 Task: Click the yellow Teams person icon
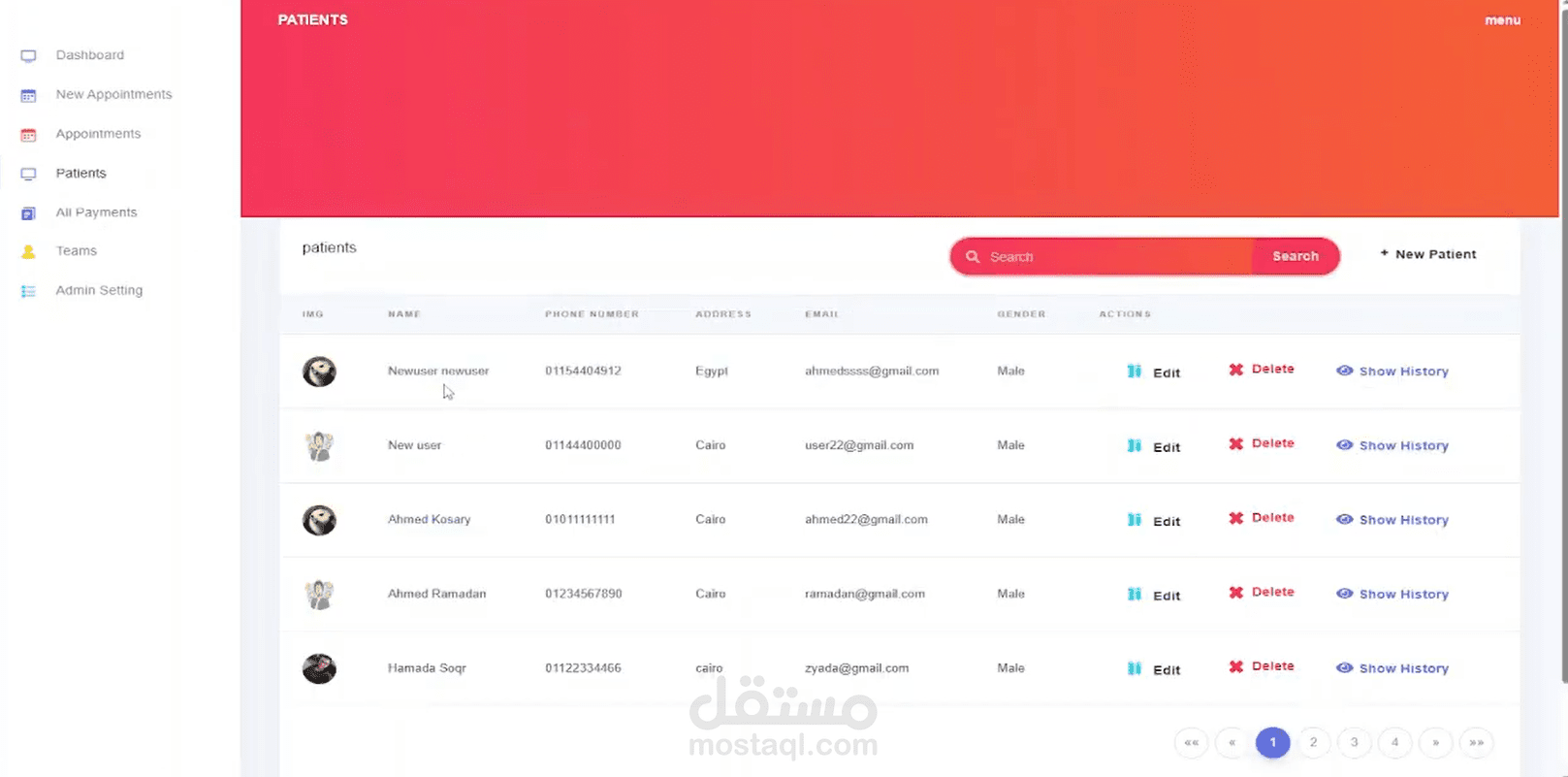click(28, 251)
